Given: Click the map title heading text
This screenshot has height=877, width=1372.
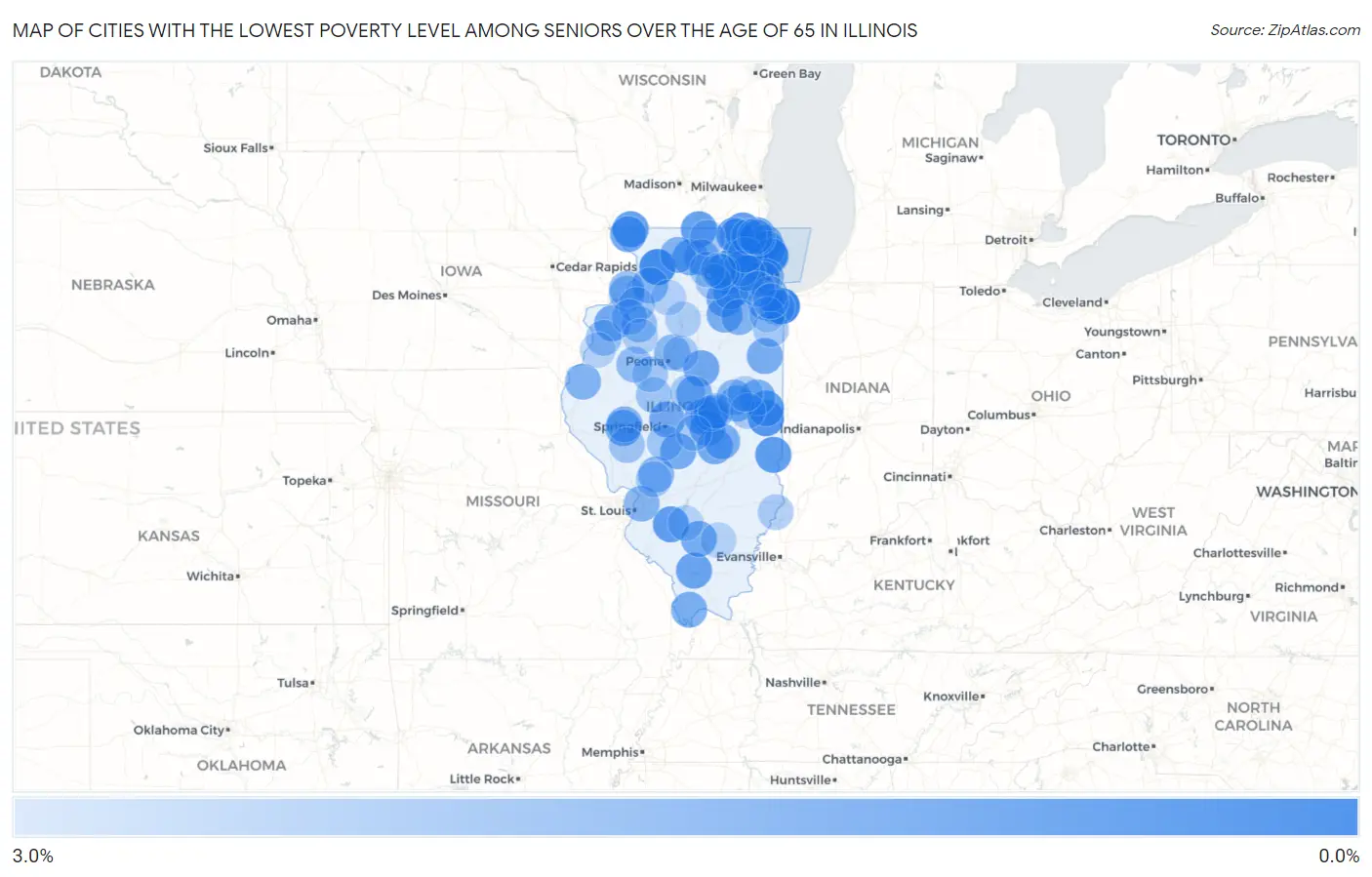Looking at the screenshot, I should pyautogui.click(x=464, y=30).
